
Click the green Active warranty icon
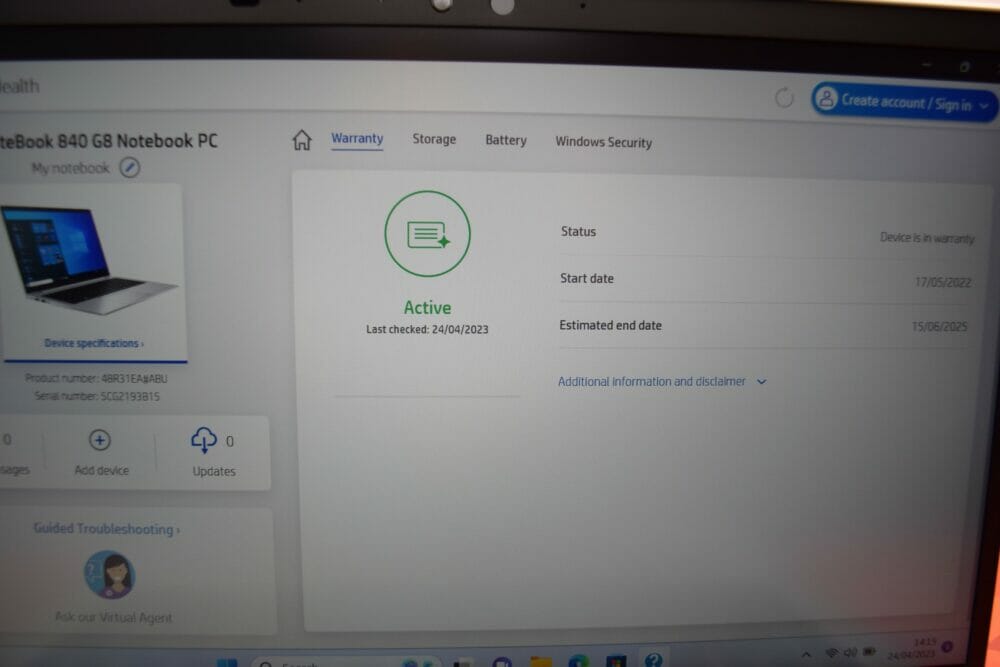427,234
